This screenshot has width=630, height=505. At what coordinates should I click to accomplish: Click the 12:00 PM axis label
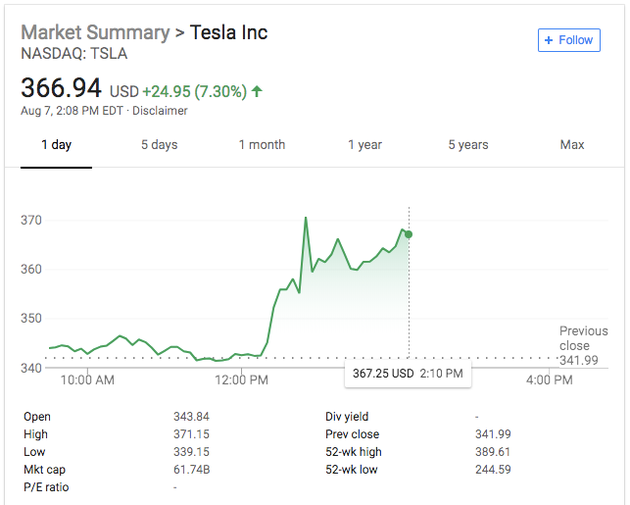(243, 380)
